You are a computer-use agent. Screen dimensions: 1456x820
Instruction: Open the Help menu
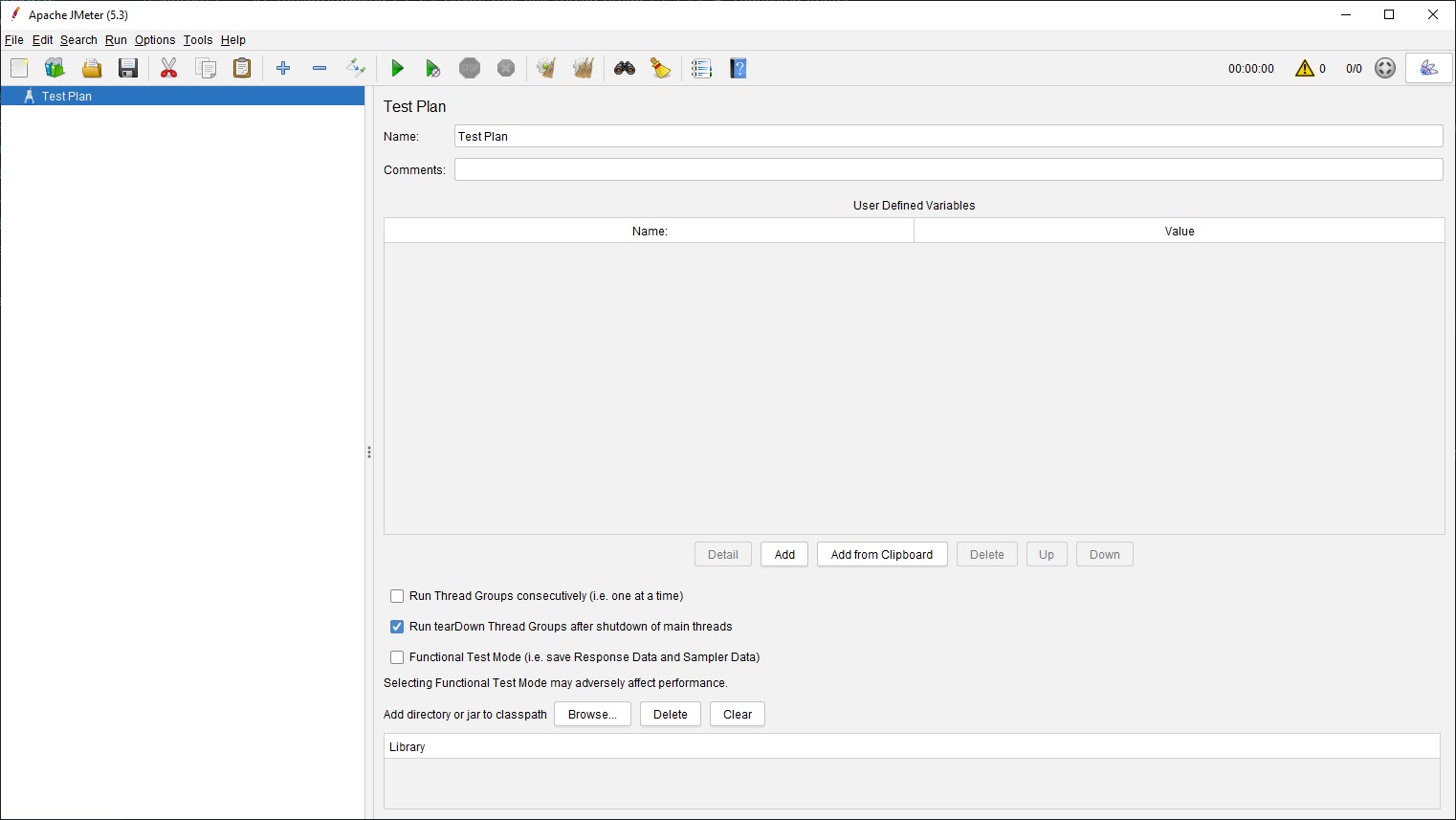click(x=233, y=40)
